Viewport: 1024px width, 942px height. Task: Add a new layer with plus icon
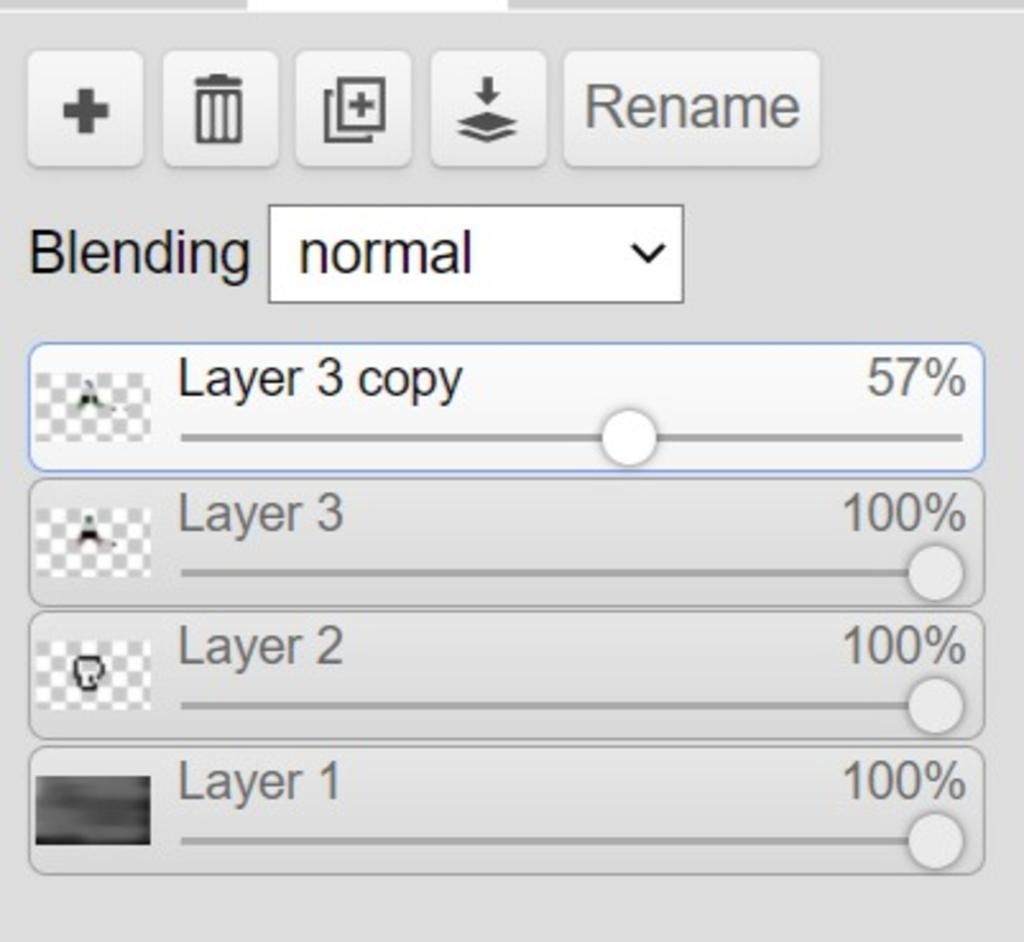point(85,109)
